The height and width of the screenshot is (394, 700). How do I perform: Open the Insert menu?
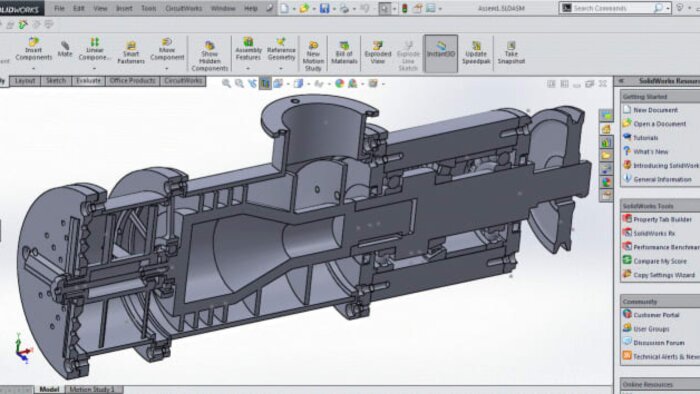[124, 8]
